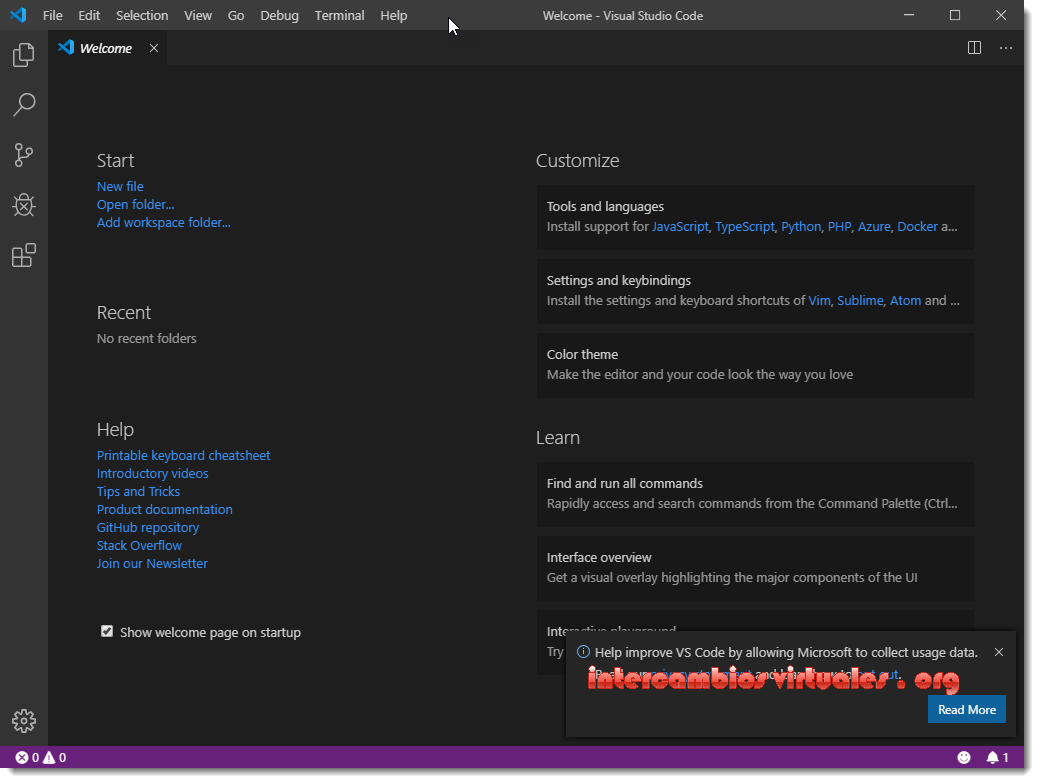Dismiss the usage data notification
The height and width of the screenshot is (783, 1039).
[x=999, y=652]
